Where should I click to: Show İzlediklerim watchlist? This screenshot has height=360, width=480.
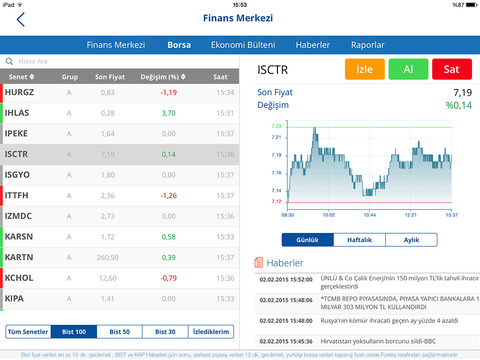coord(211,332)
